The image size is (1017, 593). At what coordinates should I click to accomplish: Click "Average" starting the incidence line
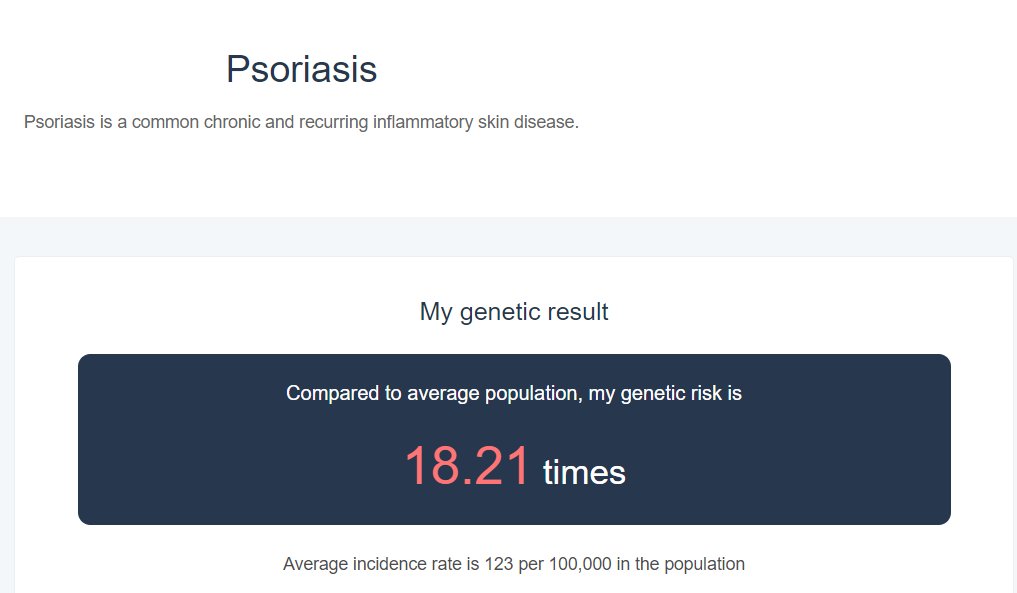coord(315,564)
